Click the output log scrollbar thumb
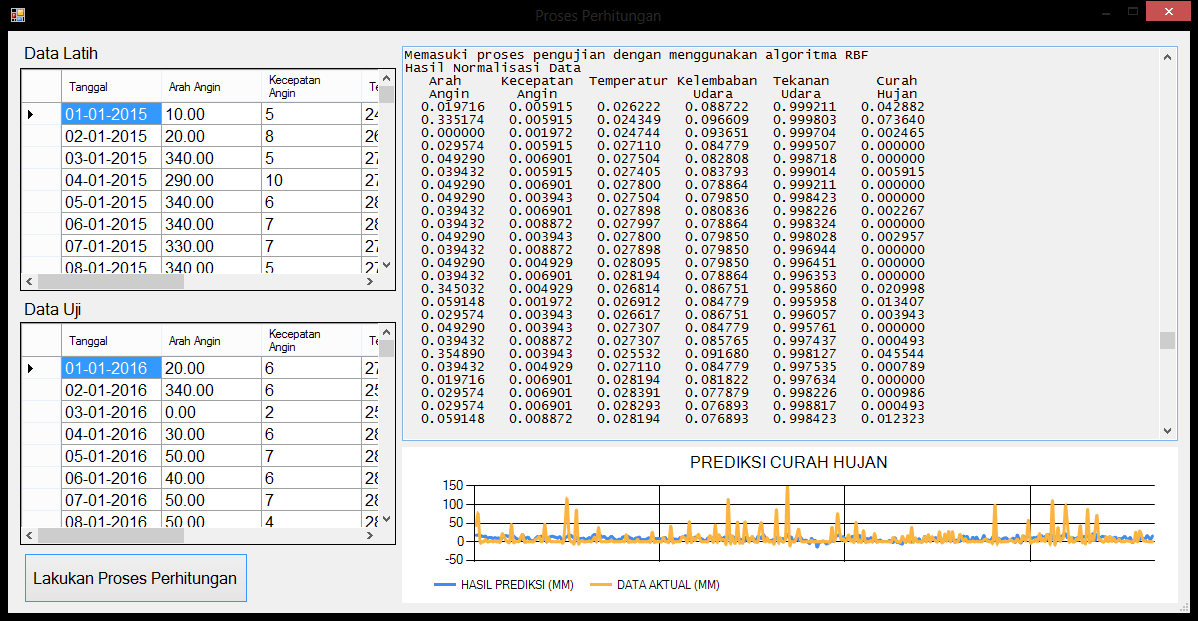Image resolution: width=1198 pixels, height=621 pixels. click(x=1167, y=341)
